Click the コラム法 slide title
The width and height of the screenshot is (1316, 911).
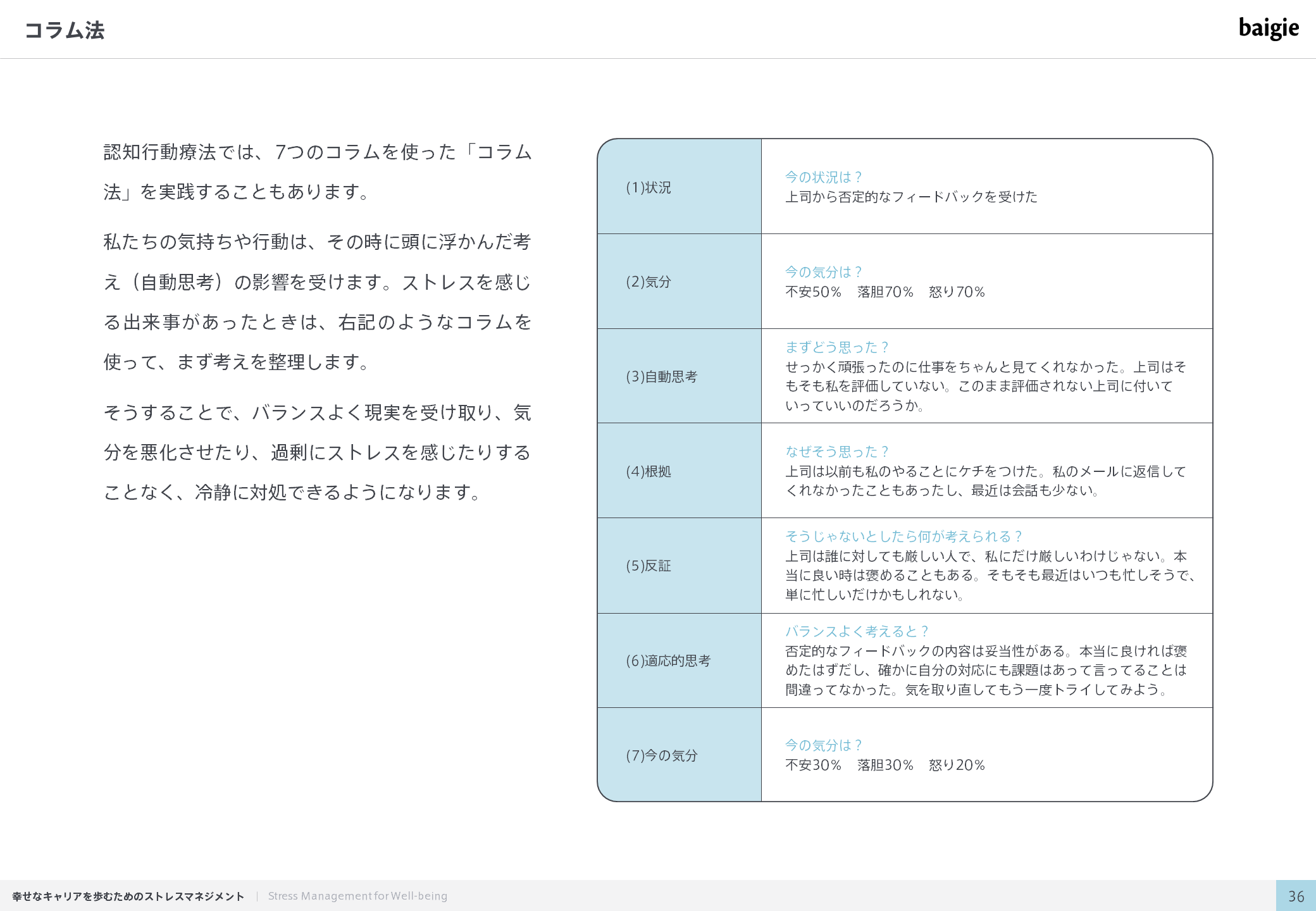click(65, 30)
